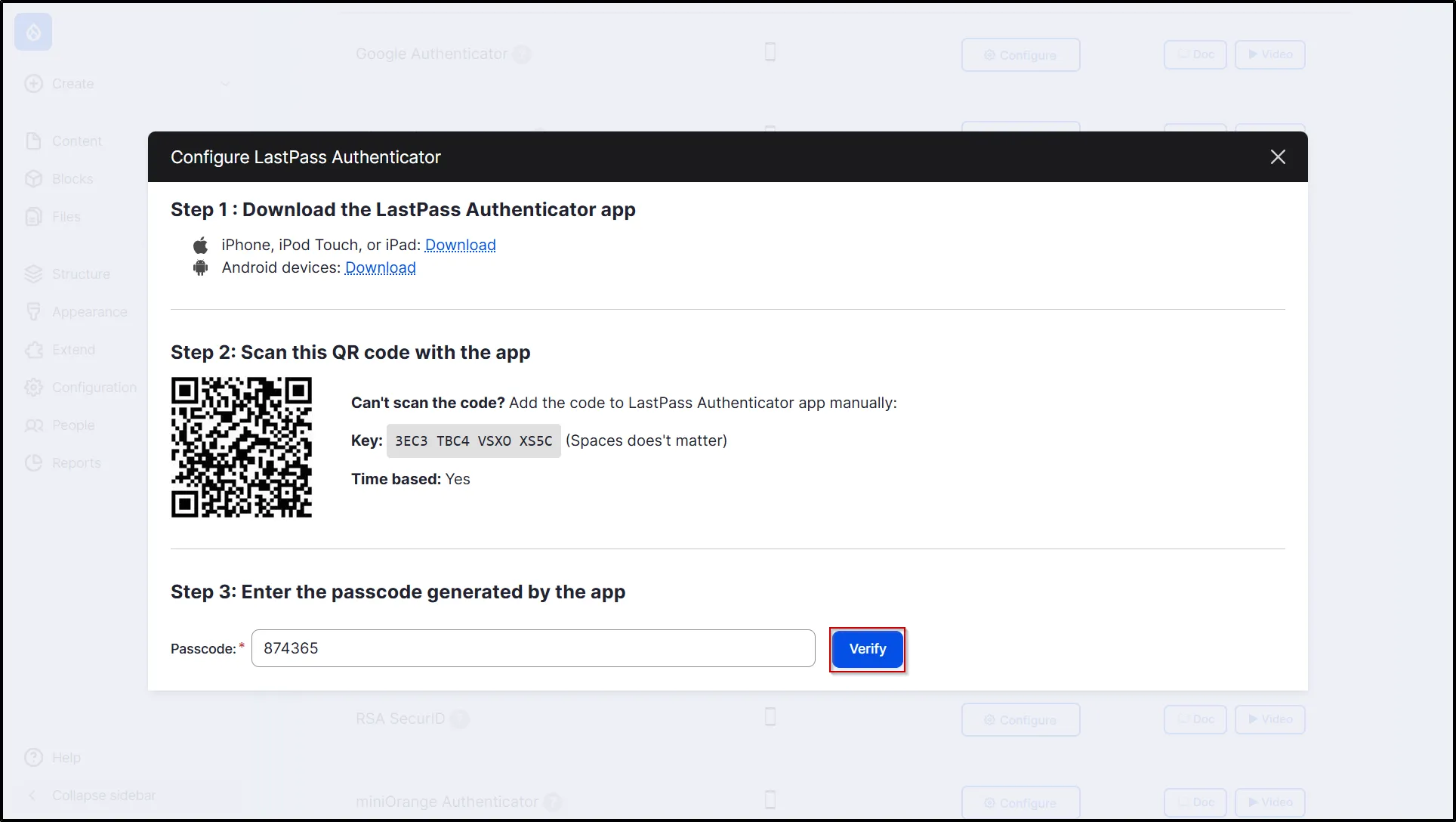Open the Appearance brush icon

tap(34, 312)
